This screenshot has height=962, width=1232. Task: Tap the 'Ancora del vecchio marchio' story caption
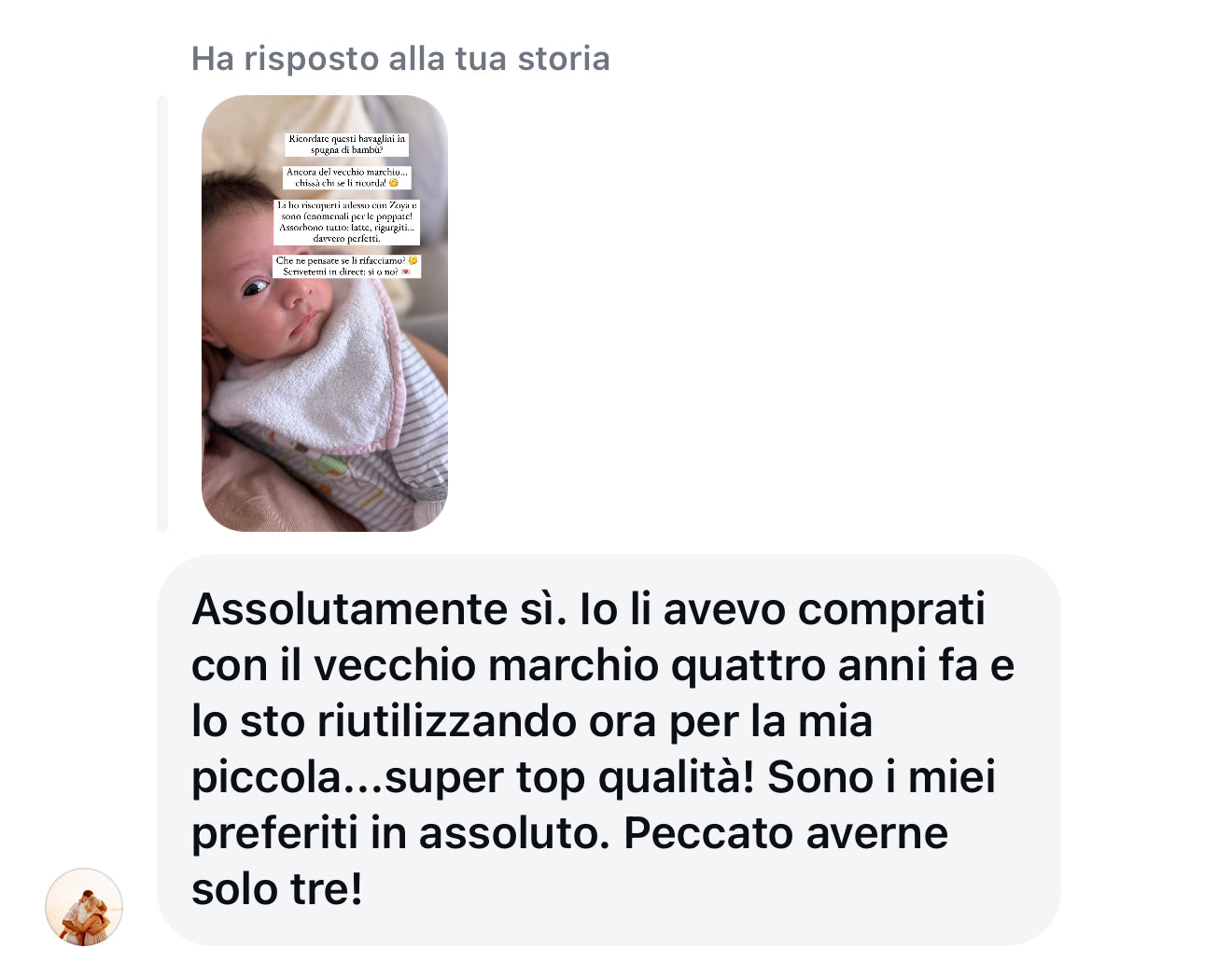[x=346, y=177]
